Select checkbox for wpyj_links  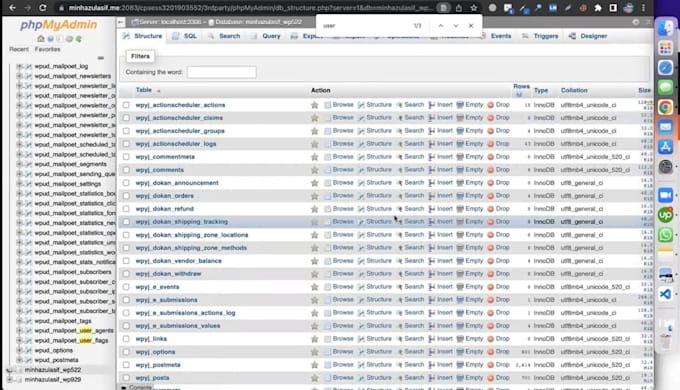point(126,339)
